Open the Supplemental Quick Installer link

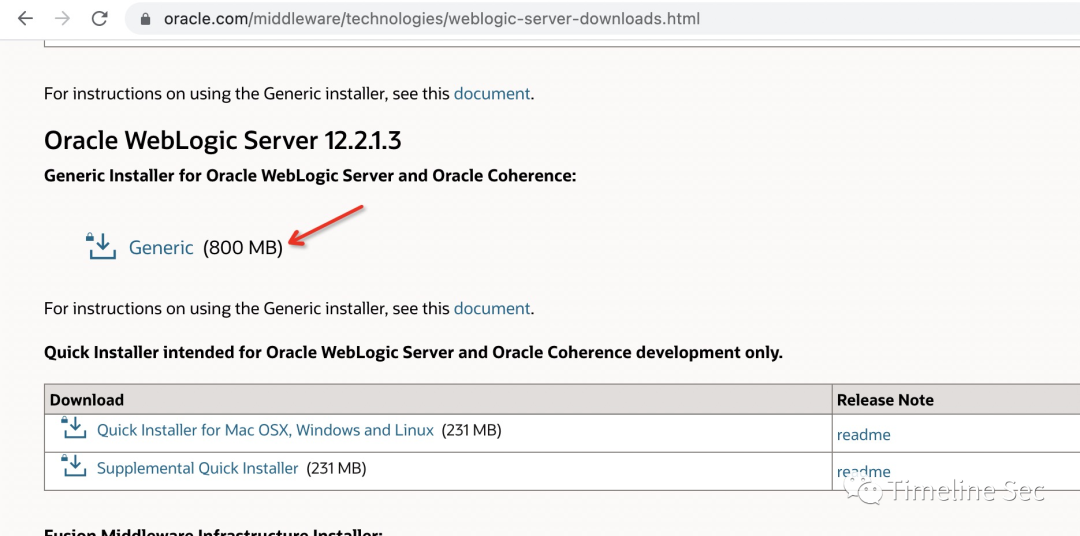coord(197,468)
